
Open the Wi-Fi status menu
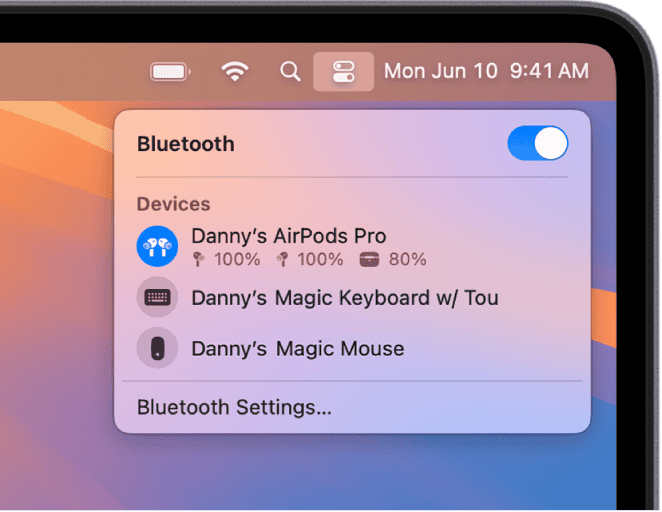pyautogui.click(x=235, y=71)
